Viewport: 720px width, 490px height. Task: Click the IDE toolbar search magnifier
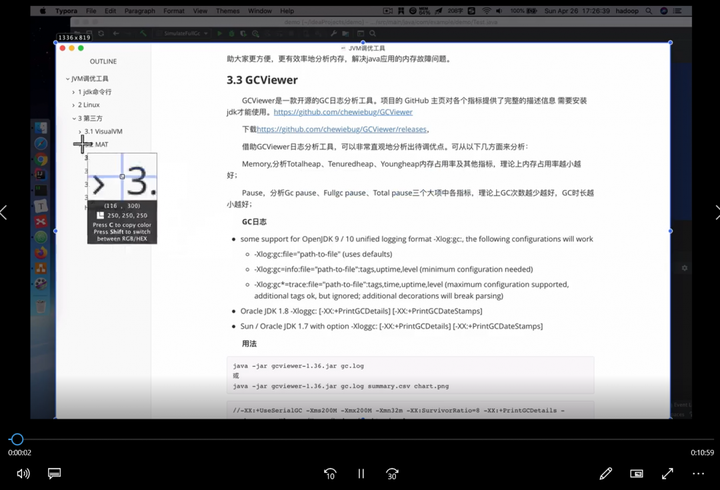(372, 34)
